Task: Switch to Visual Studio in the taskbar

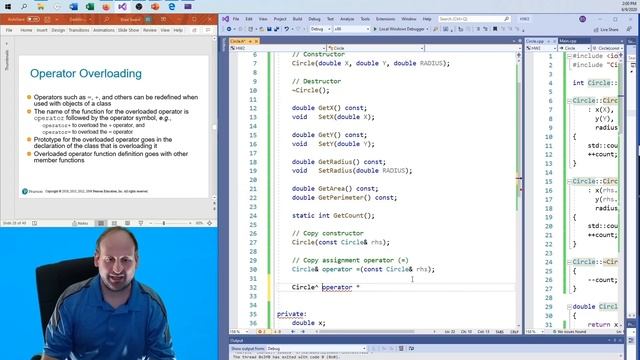Action: (x=122, y=7)
